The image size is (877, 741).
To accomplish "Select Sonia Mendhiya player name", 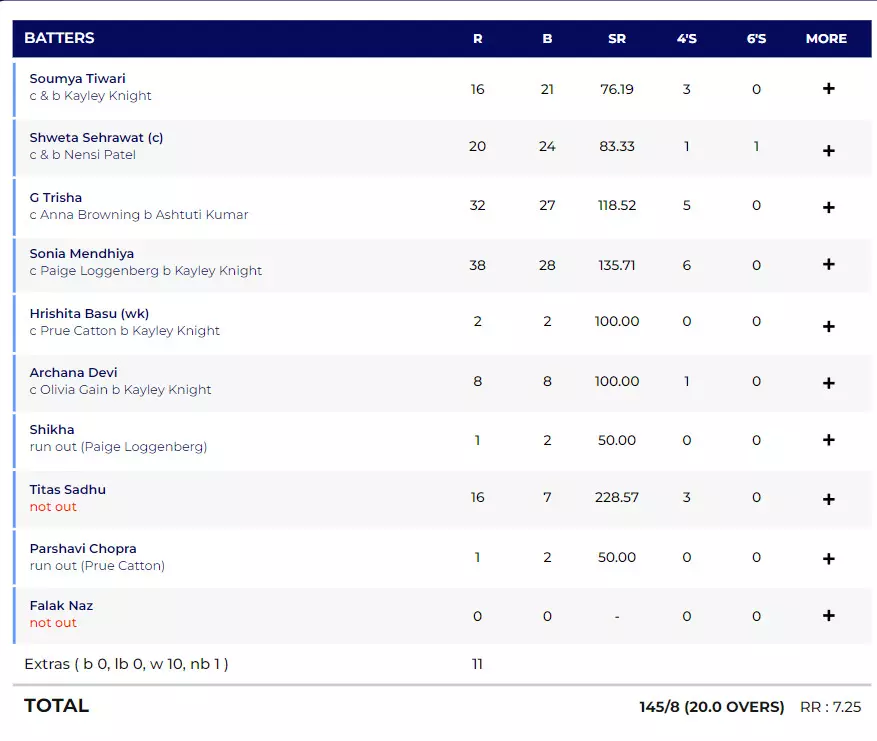I will (82, 254).
